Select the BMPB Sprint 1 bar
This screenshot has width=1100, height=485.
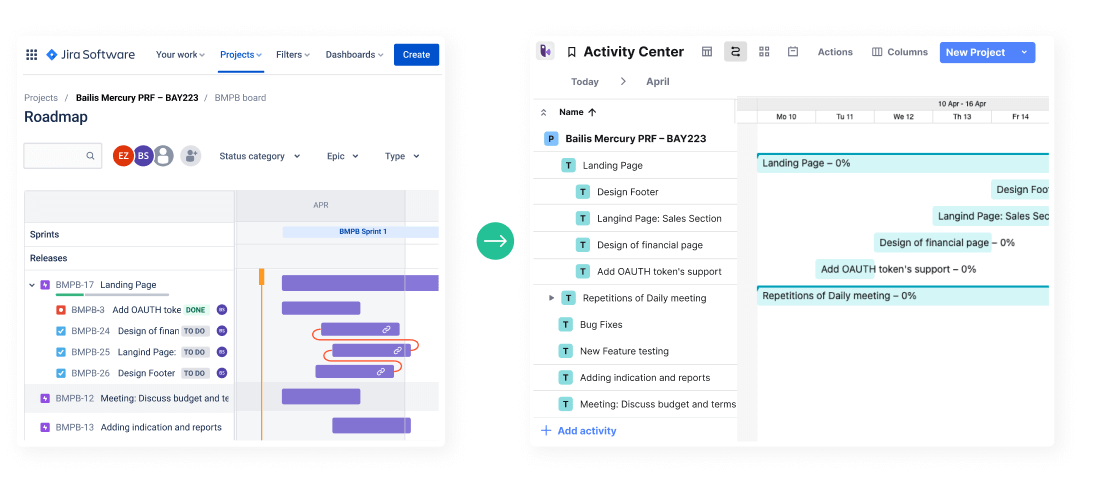click(361, 232)
